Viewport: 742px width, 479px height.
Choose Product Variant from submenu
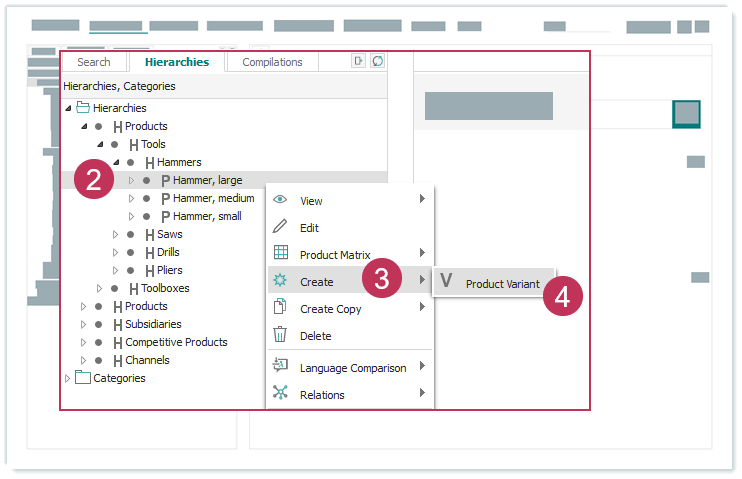(x=502, y=284)
